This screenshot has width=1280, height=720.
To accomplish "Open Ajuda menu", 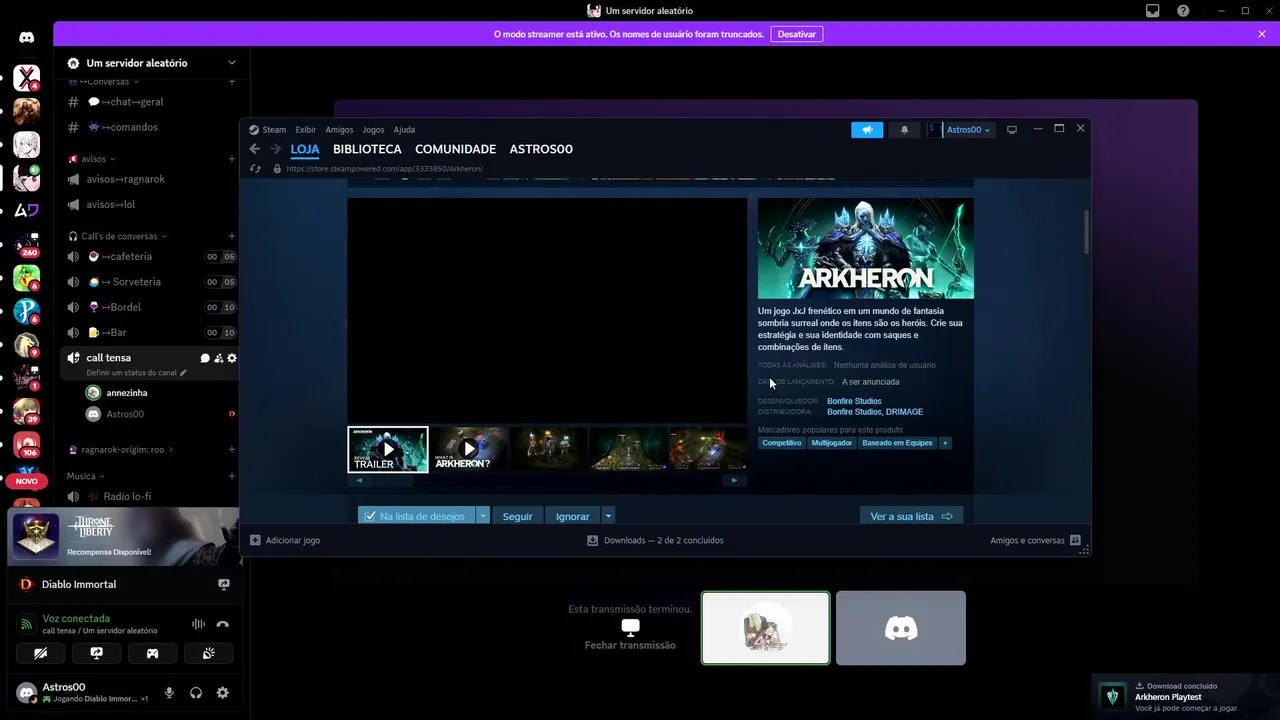I will click(x=404, y=130).
